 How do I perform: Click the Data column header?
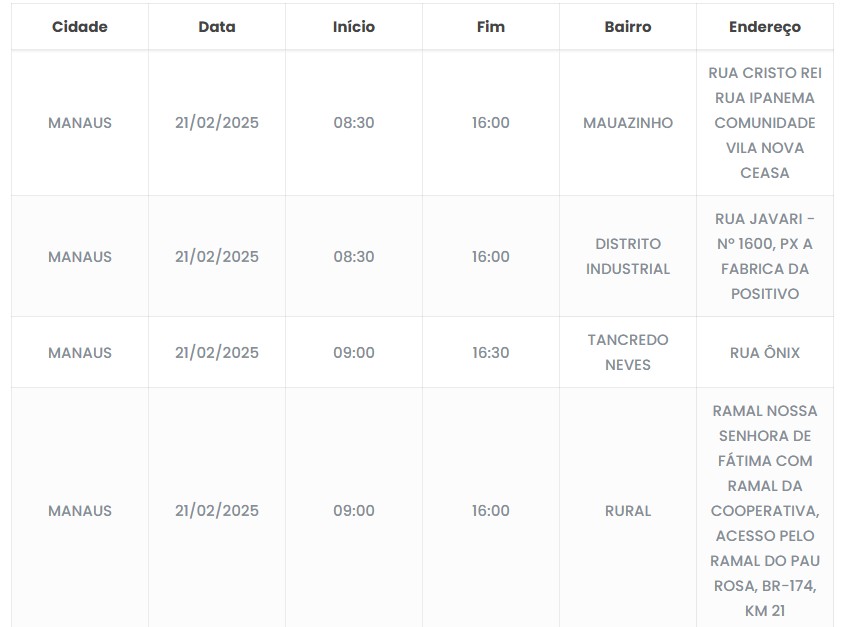(x=217, y=27)
